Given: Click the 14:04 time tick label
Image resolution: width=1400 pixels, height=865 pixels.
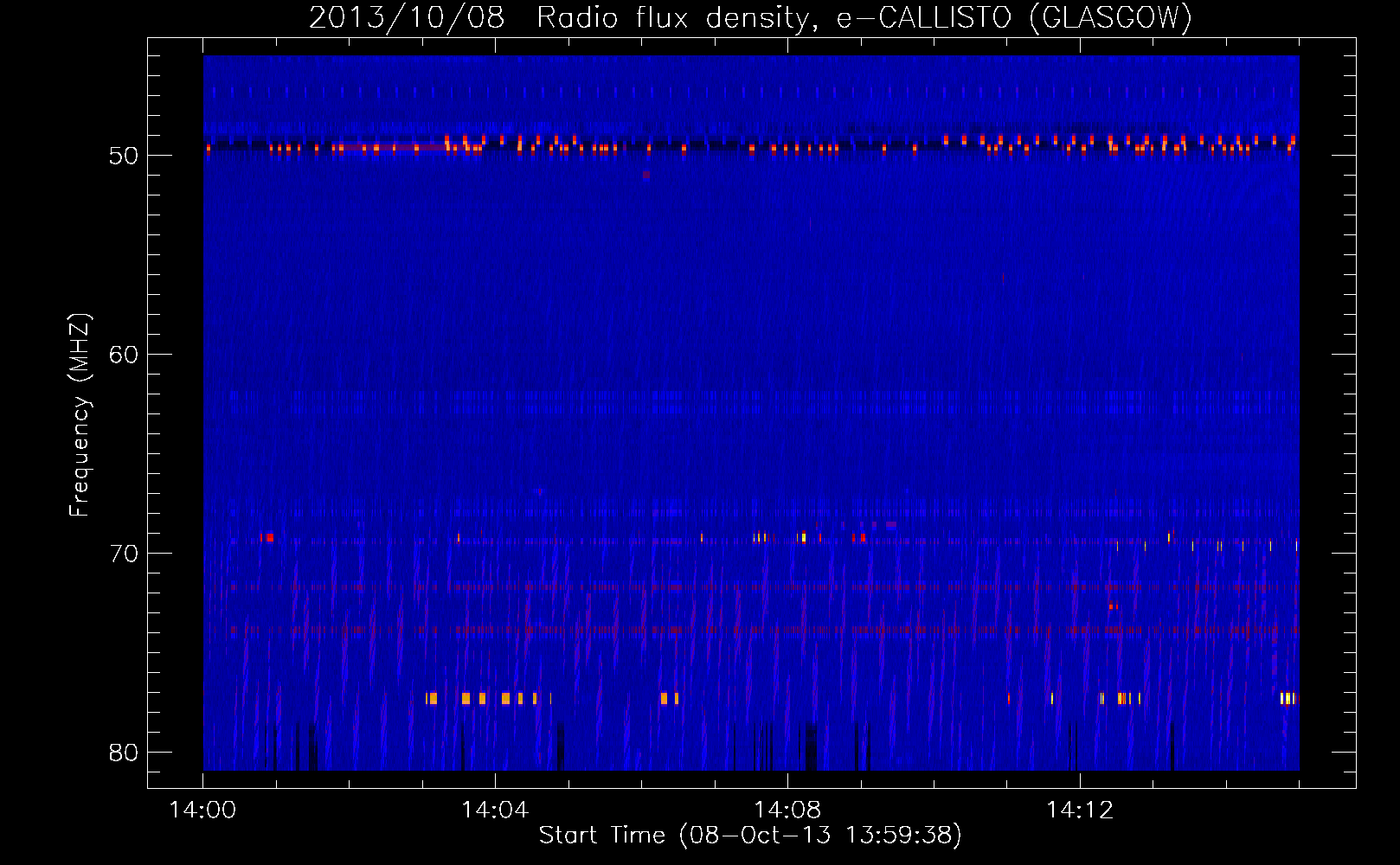Looking at the screenshot, I should pyautogui.click(x=495, y=811).
